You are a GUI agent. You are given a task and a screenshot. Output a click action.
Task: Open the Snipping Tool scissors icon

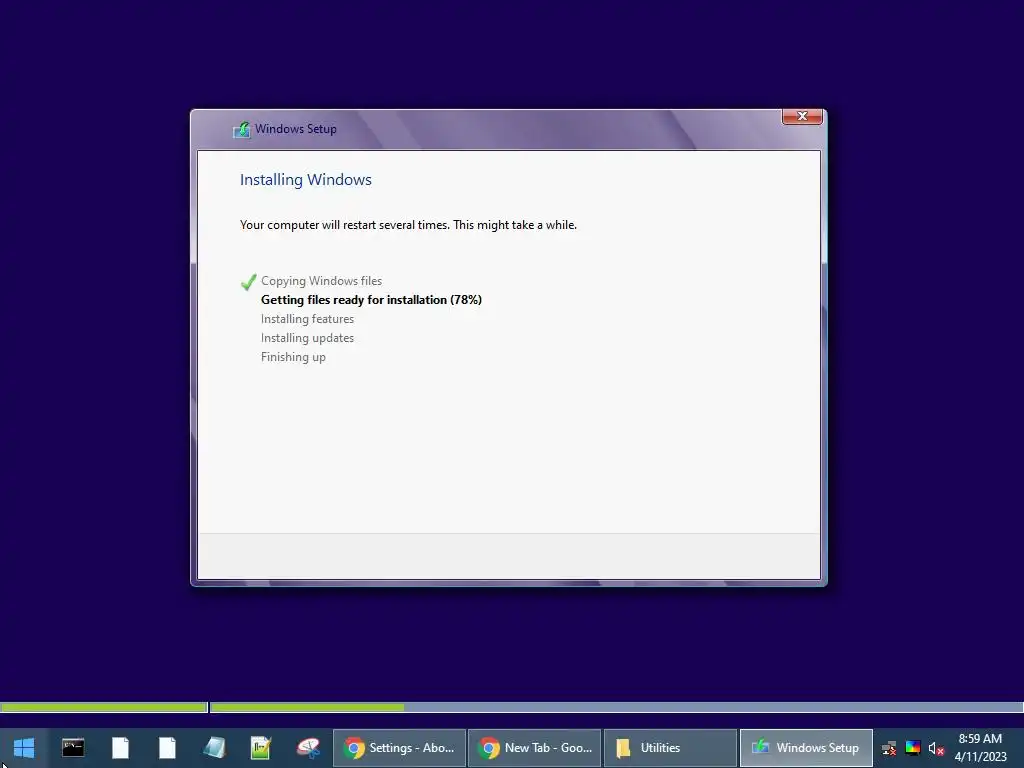pyautogui.click(x=308, y=748)
